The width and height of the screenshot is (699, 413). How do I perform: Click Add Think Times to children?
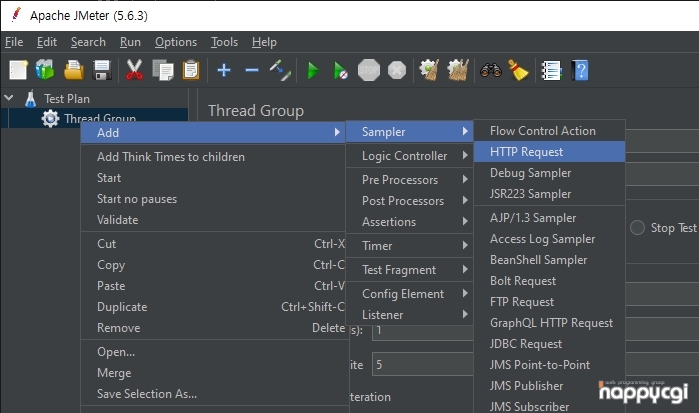tap(213, 157)
